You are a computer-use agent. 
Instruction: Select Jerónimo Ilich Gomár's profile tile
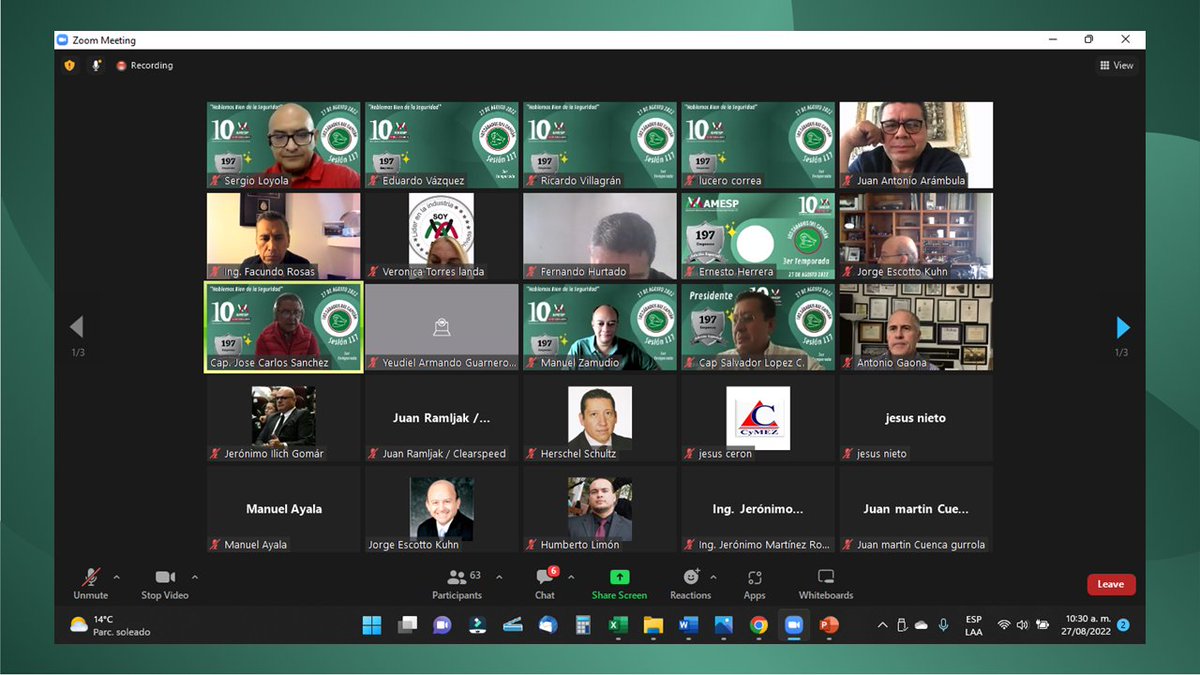(284, 418)
